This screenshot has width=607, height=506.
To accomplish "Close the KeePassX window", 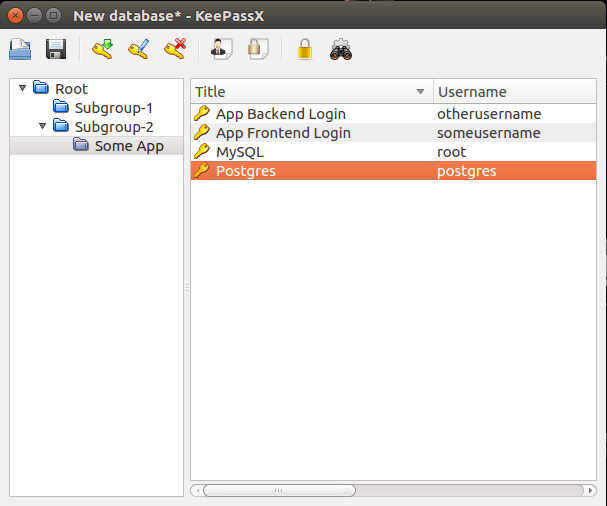I will click(x=15, y=15).
